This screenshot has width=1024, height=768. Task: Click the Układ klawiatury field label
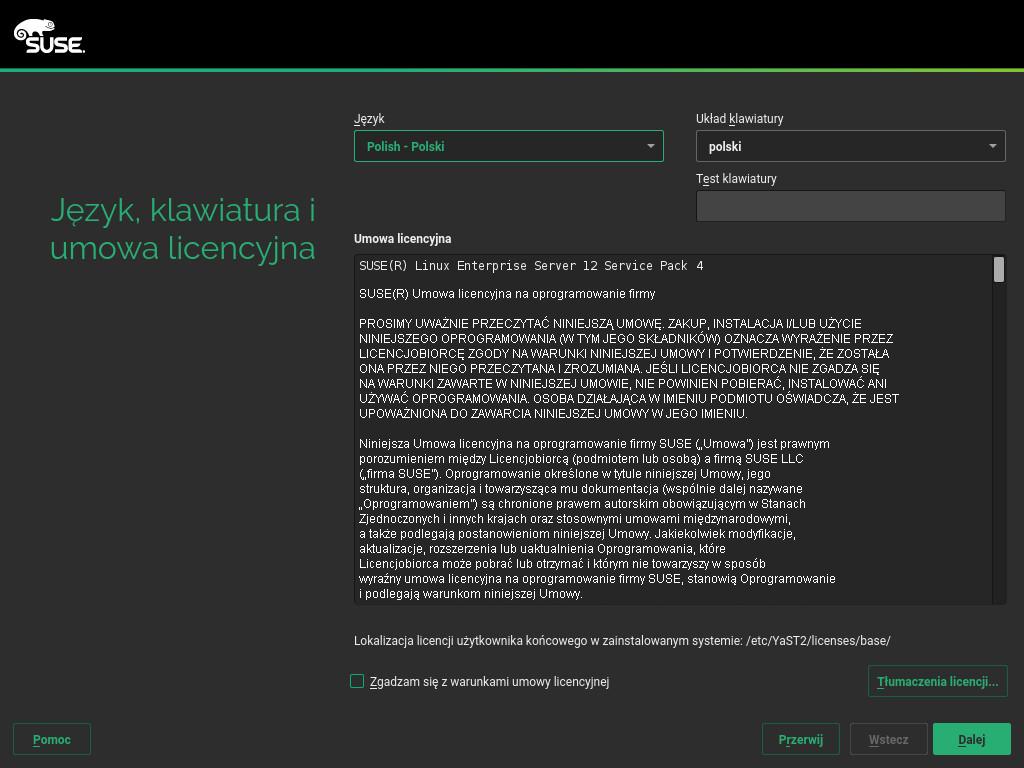click(739, 119)
